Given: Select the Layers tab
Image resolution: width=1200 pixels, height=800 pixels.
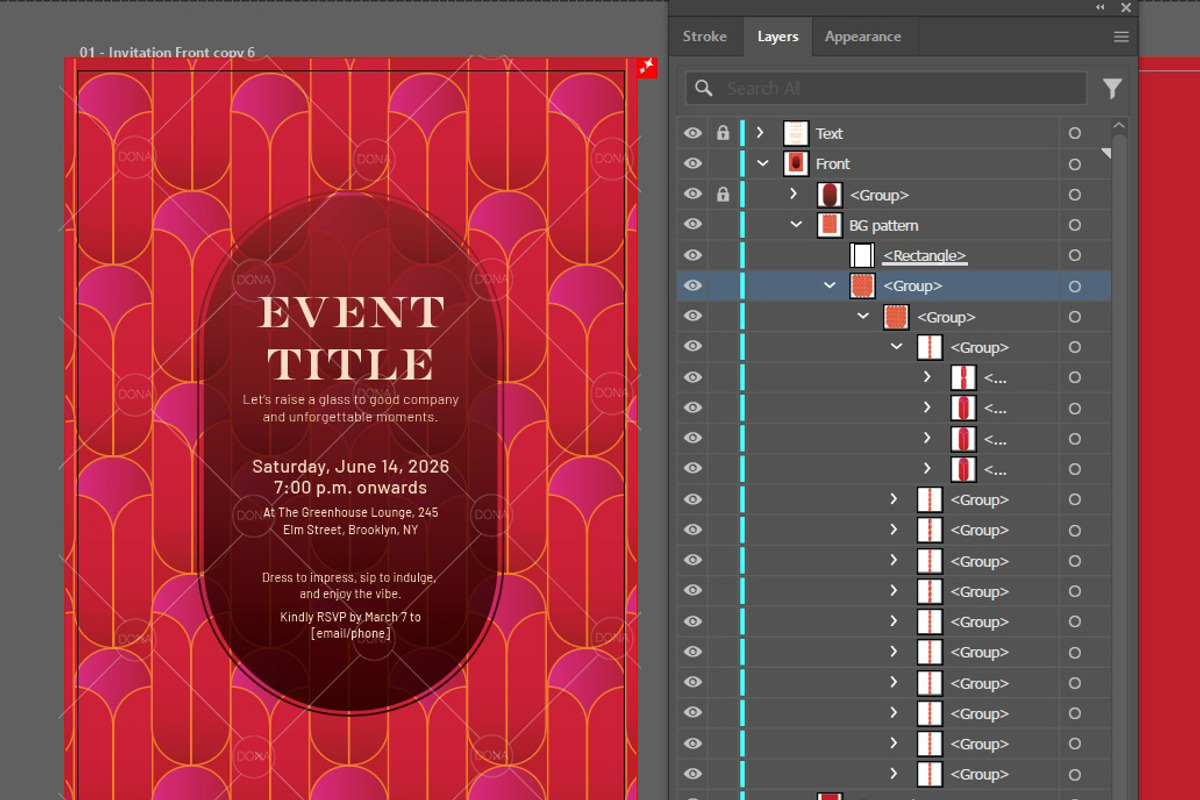Looking at the screenshot, I should [x=778, y=37].
